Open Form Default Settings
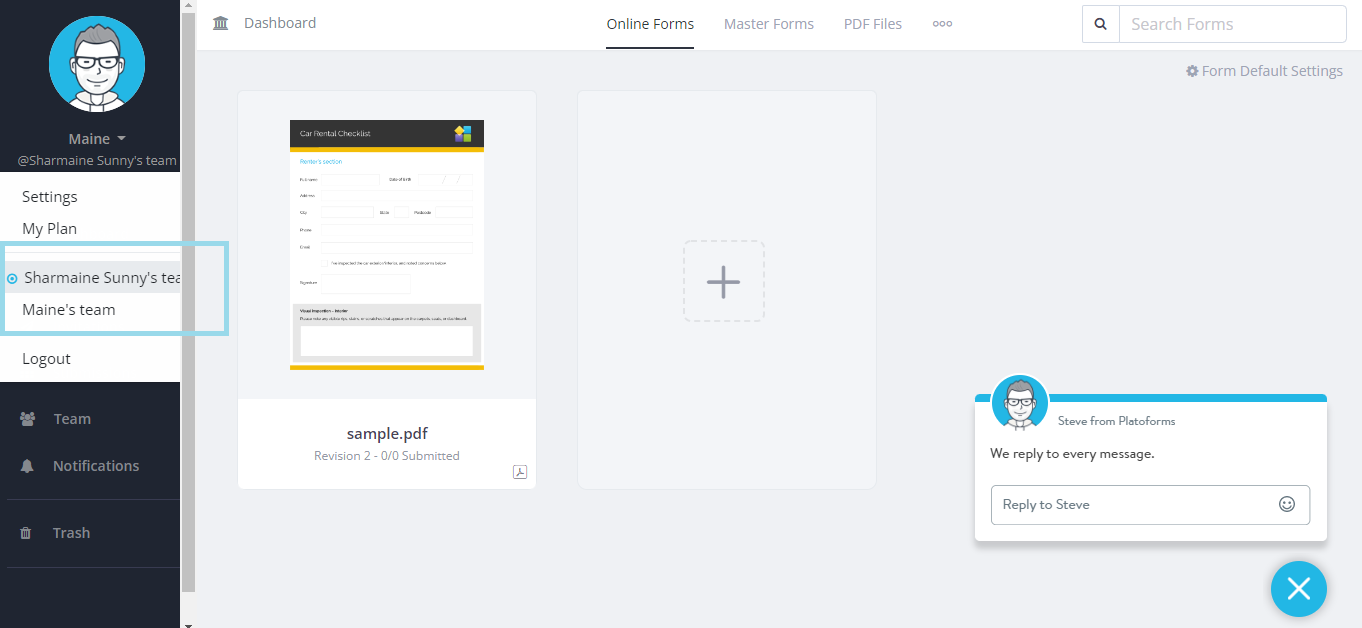Viewport: 1362px width, 628px height. tap(1264, 71)
